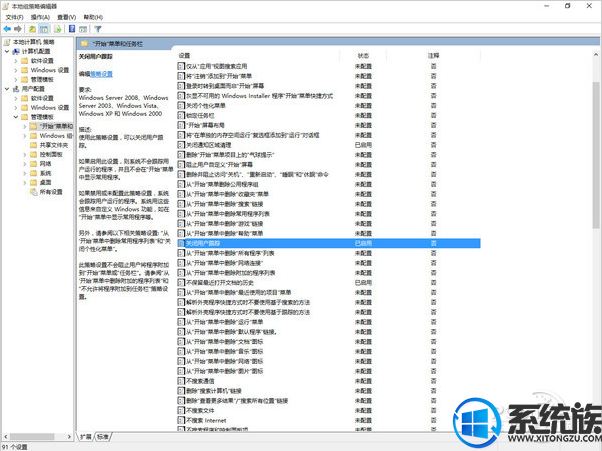Expand Windows 设置 under 计算机配置
Image resolution: width=602 pixels, height=451 pixels.
16,70
